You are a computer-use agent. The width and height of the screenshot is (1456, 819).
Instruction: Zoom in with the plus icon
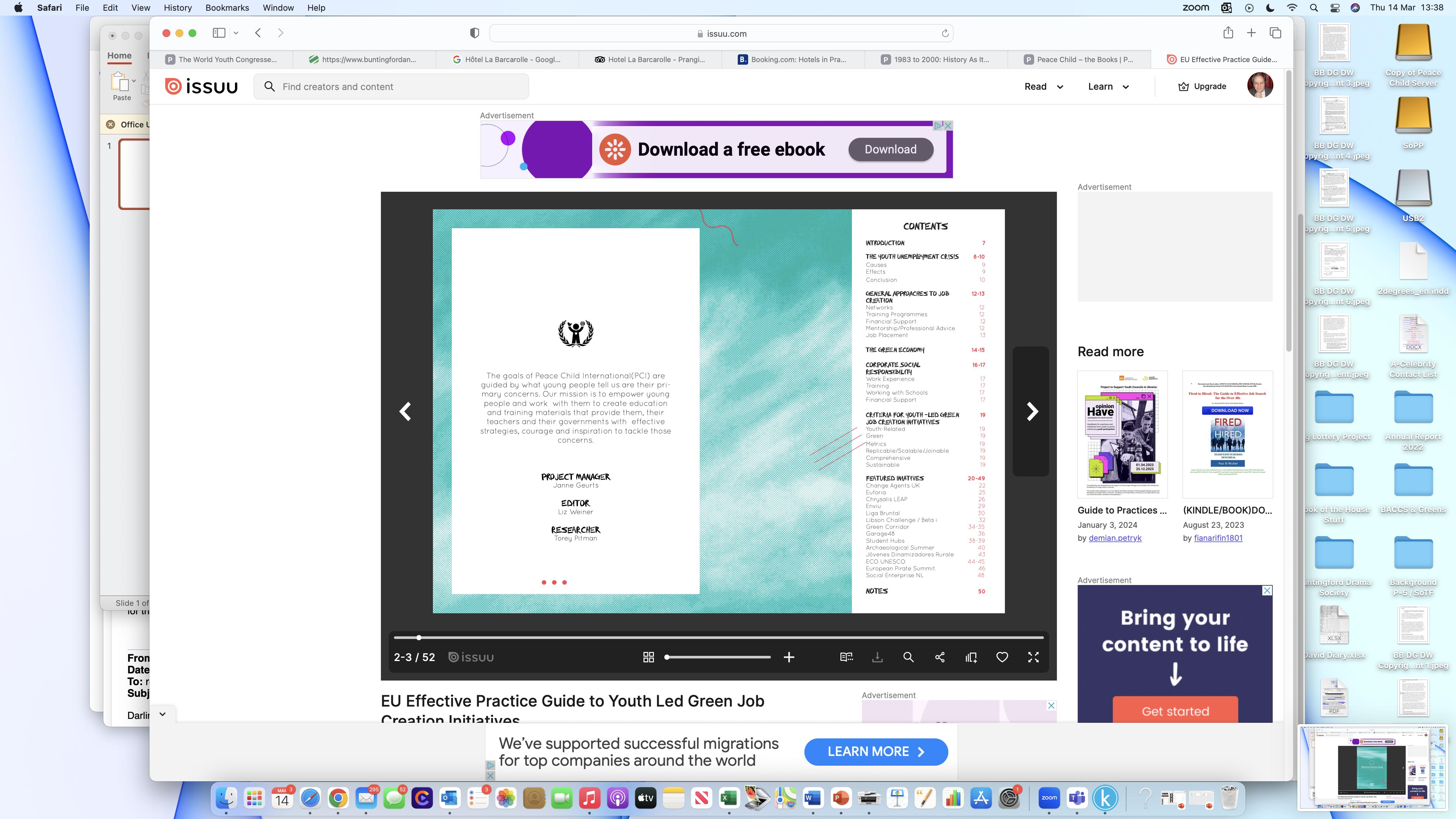click(x=789, y=657)
